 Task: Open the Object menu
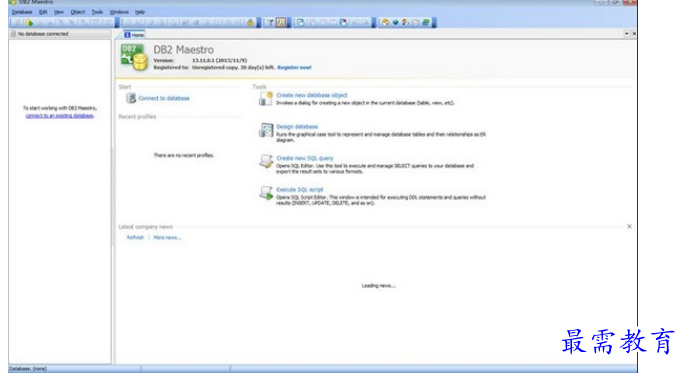coord(78,12)
